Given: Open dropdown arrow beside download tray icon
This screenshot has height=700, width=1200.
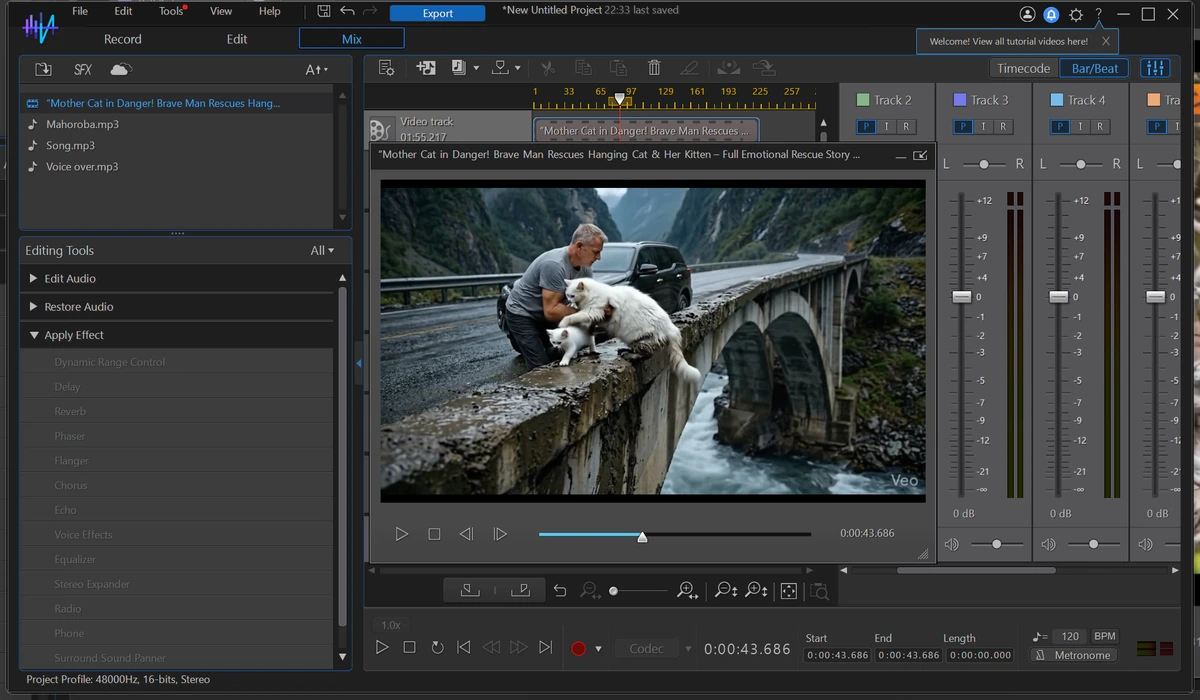Looking at the screenshot, I should (518, 69).
